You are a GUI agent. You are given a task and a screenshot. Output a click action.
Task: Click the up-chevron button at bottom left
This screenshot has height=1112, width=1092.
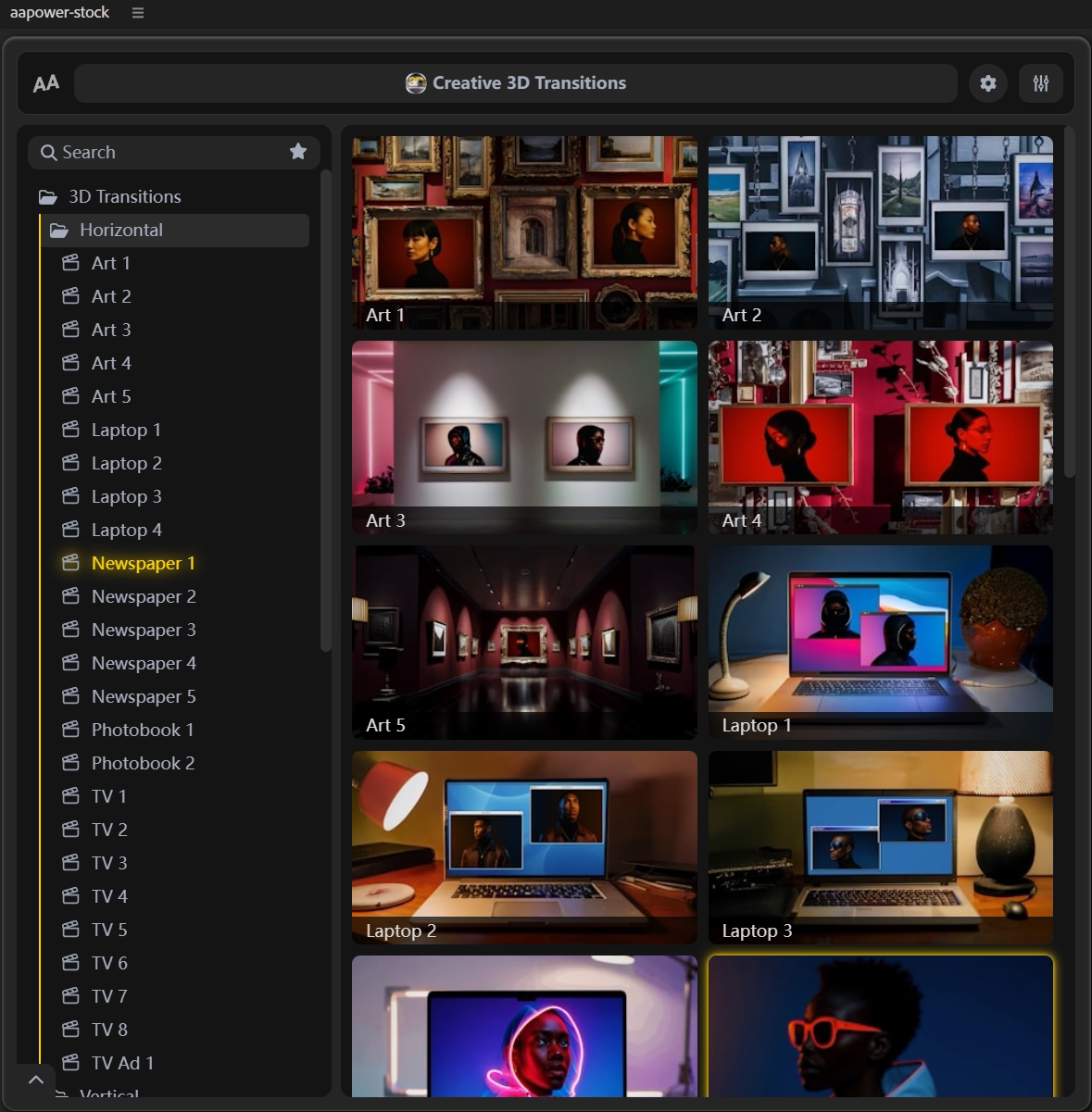click(35, 1080)
